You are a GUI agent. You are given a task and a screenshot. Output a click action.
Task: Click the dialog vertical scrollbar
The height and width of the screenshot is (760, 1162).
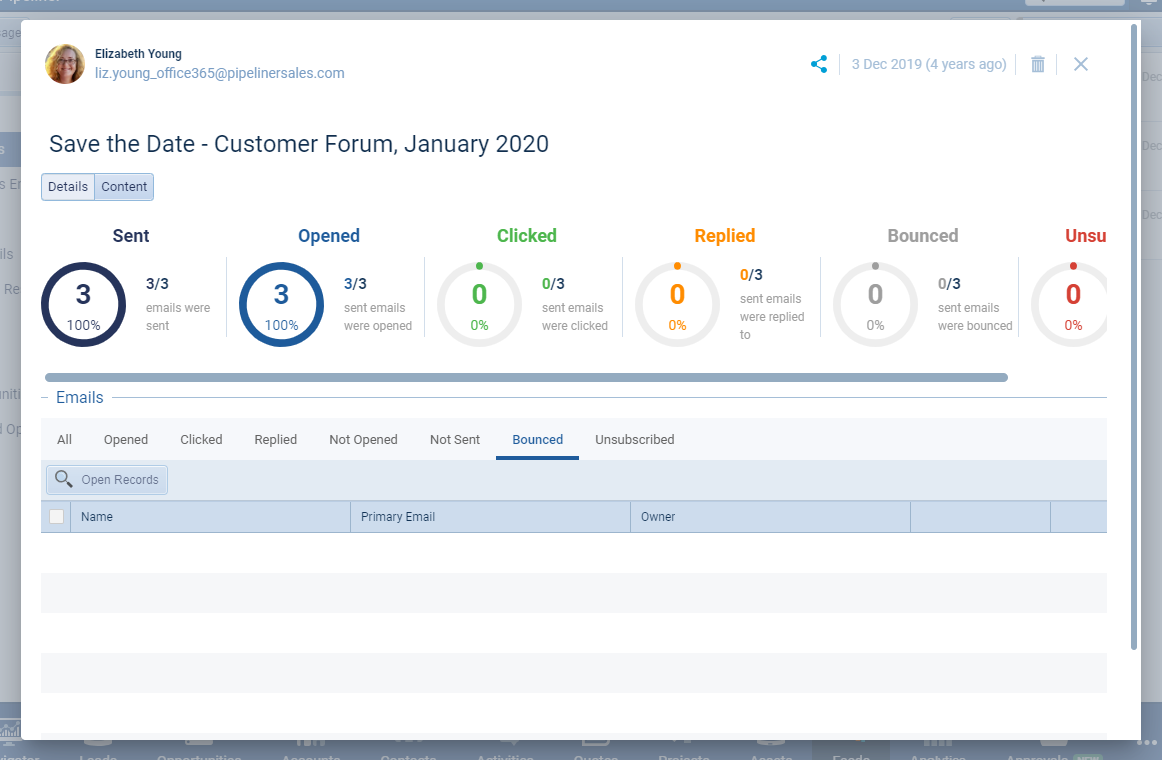(1134, 337)
